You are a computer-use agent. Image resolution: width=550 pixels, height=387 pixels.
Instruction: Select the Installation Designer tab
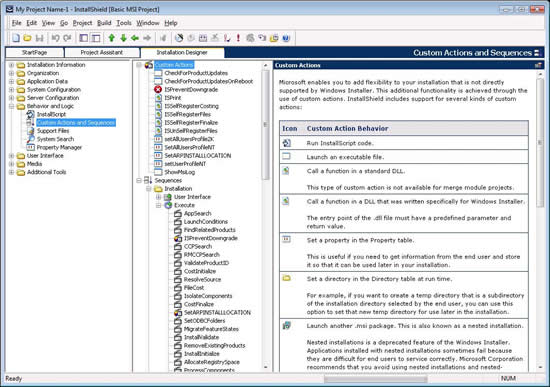click(x=182, y=53)
